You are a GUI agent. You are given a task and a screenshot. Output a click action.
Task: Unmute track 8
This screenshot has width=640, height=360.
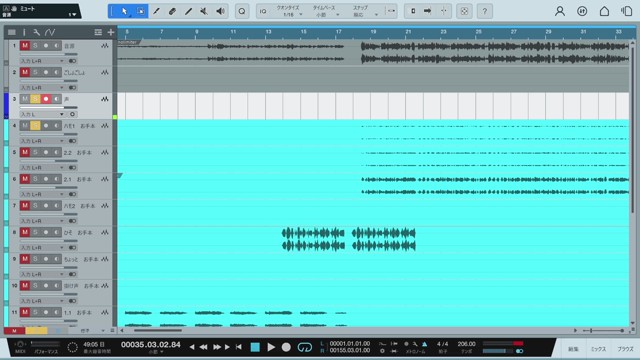coord(25,232)
